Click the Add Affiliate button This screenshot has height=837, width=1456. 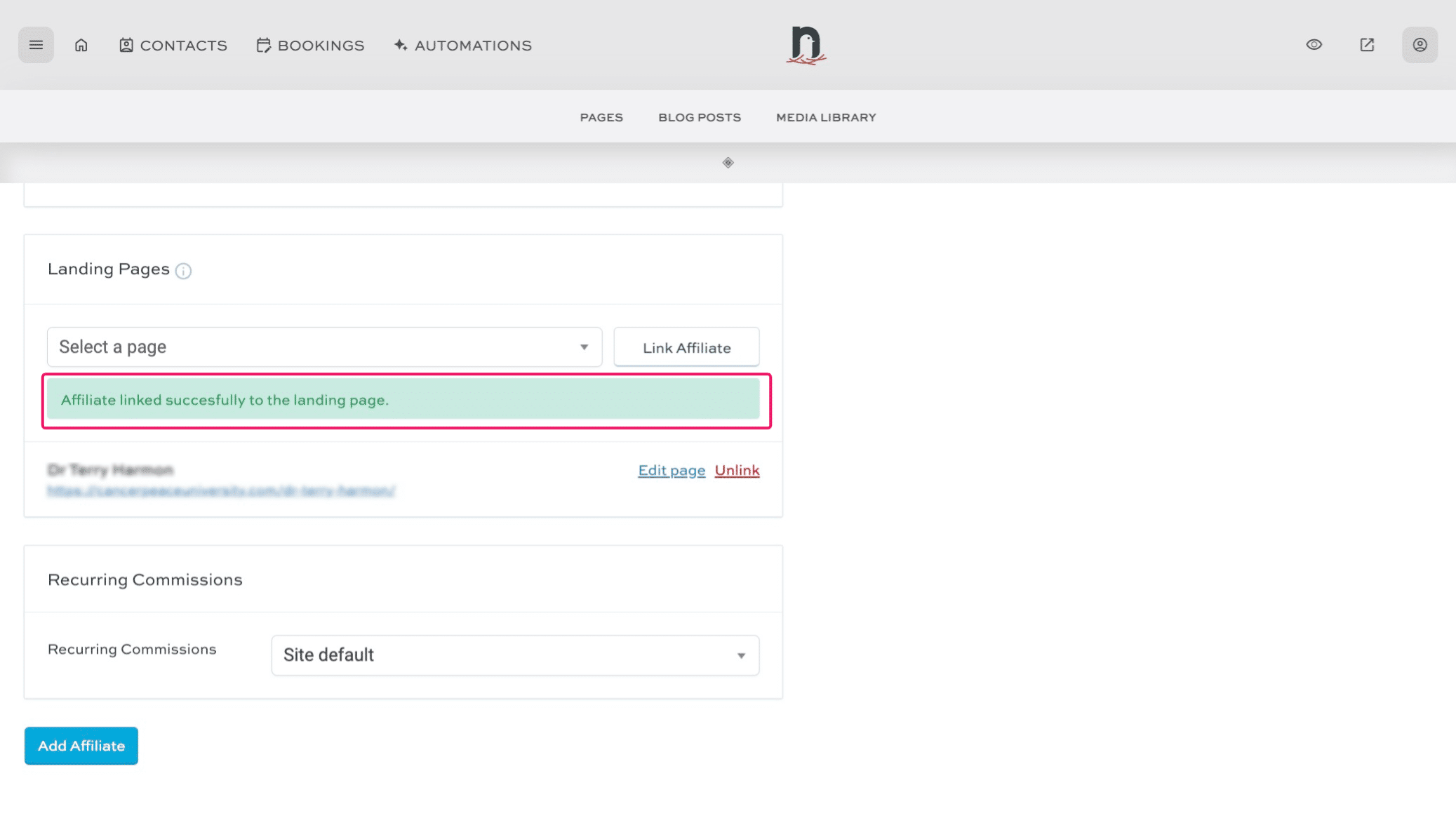[81, 745]
